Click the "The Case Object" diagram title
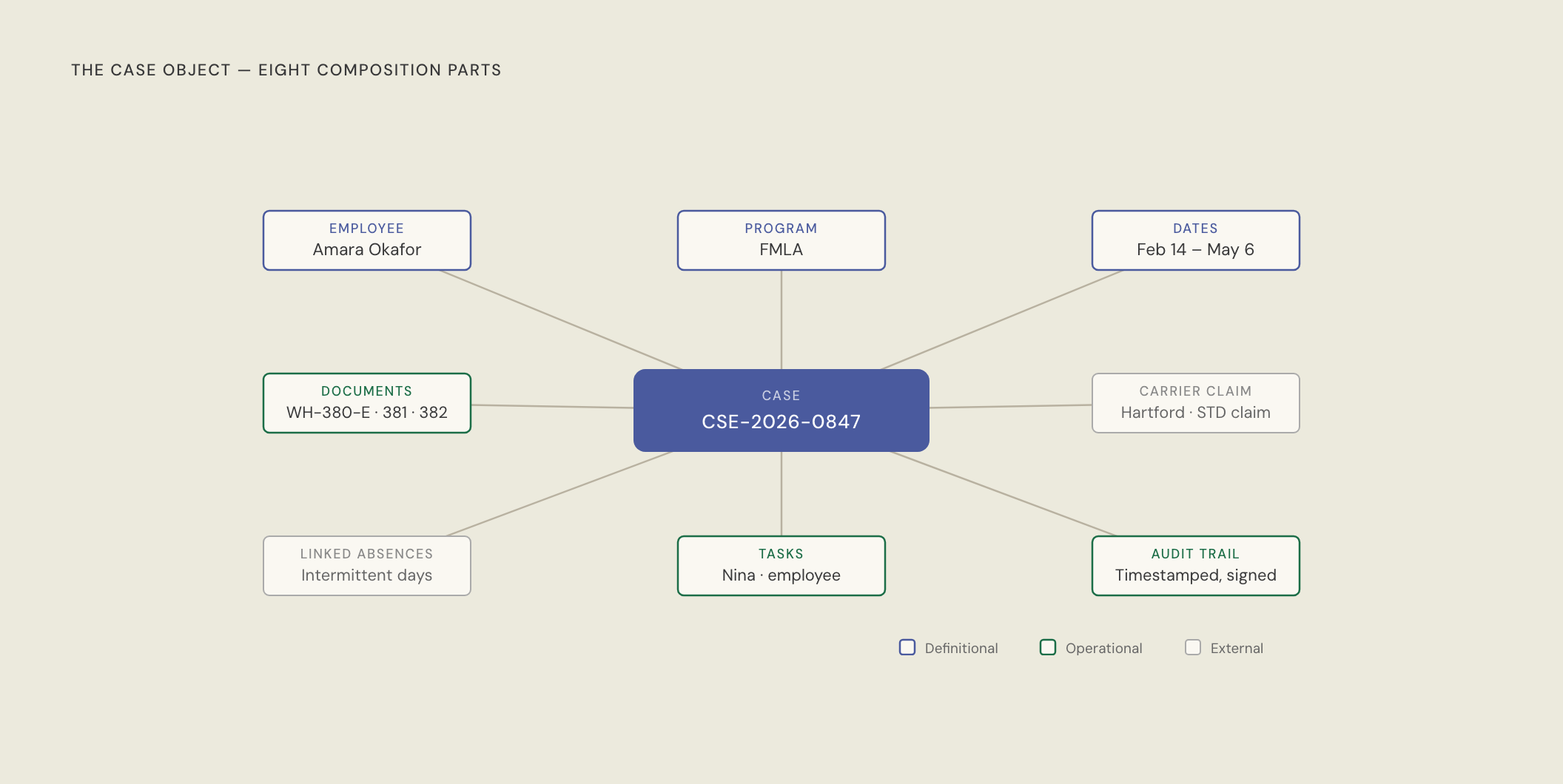Viewport: 1563px width, 784px height. point(286,70)
